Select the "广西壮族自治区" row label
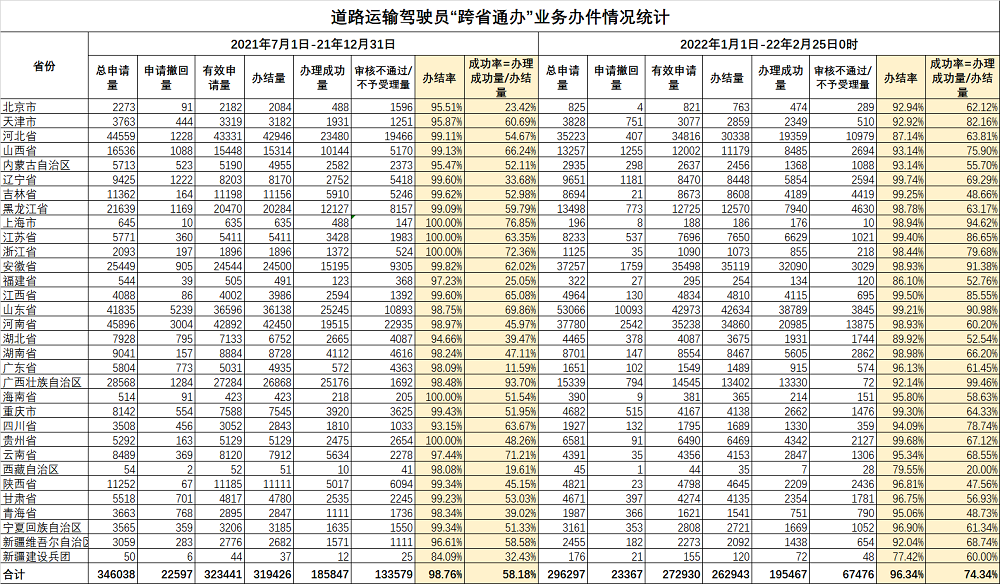The width and height of the screenshot is (1000, 584). point(44,383)
